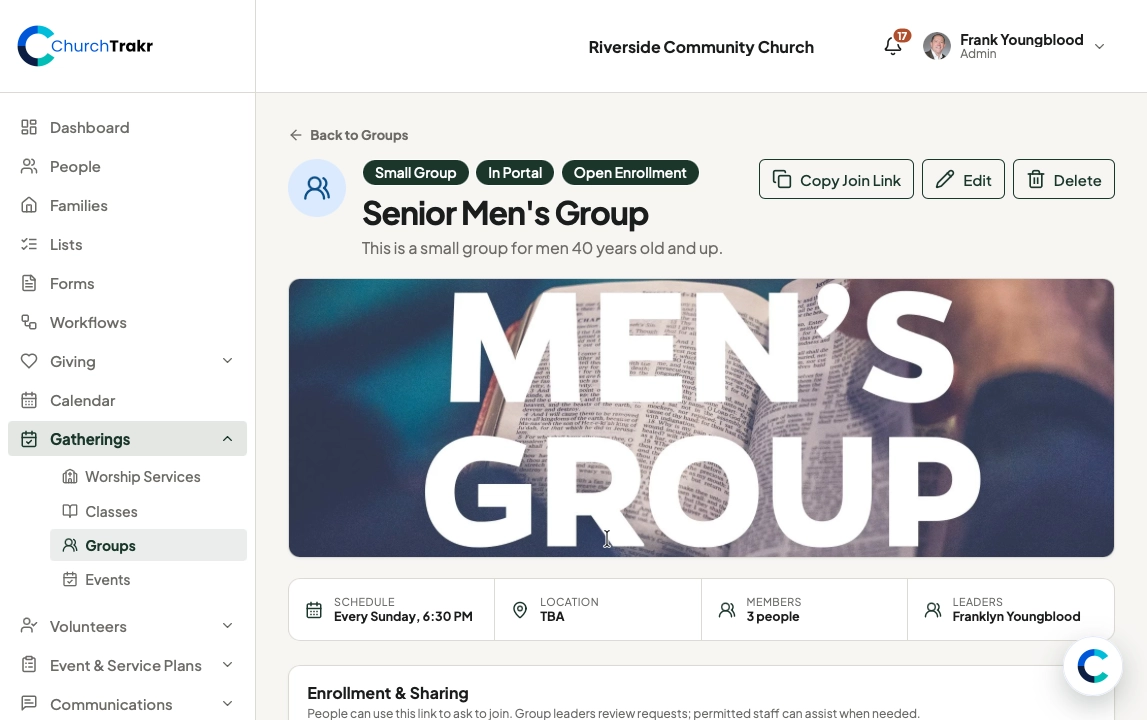Click the Leaders people icon

[x=933, y=610]
